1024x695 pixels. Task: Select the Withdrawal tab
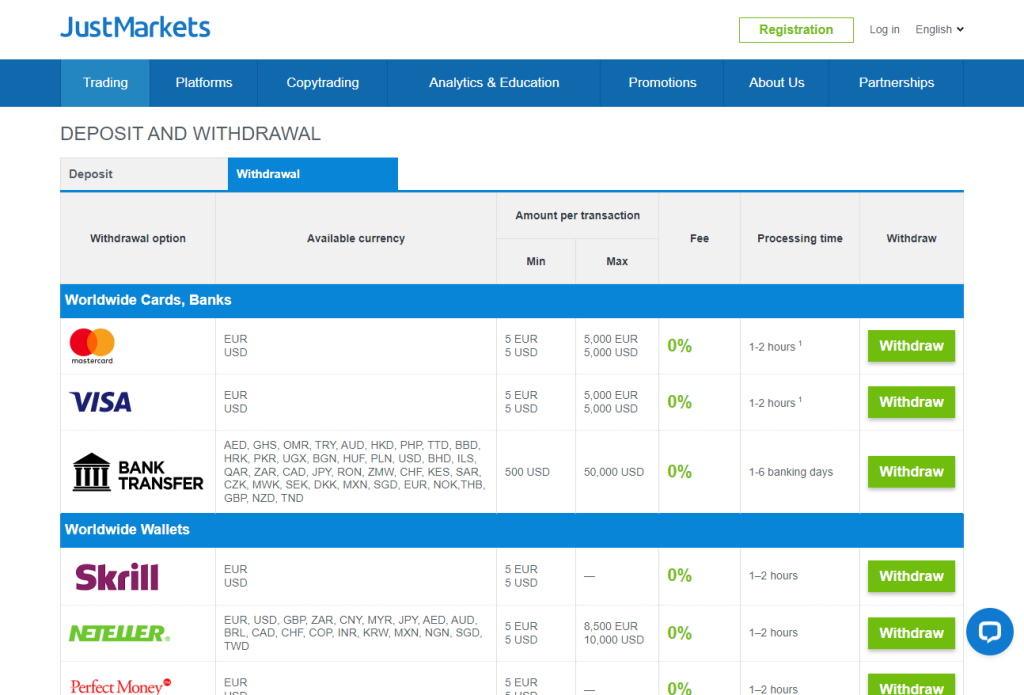[312, 174]
